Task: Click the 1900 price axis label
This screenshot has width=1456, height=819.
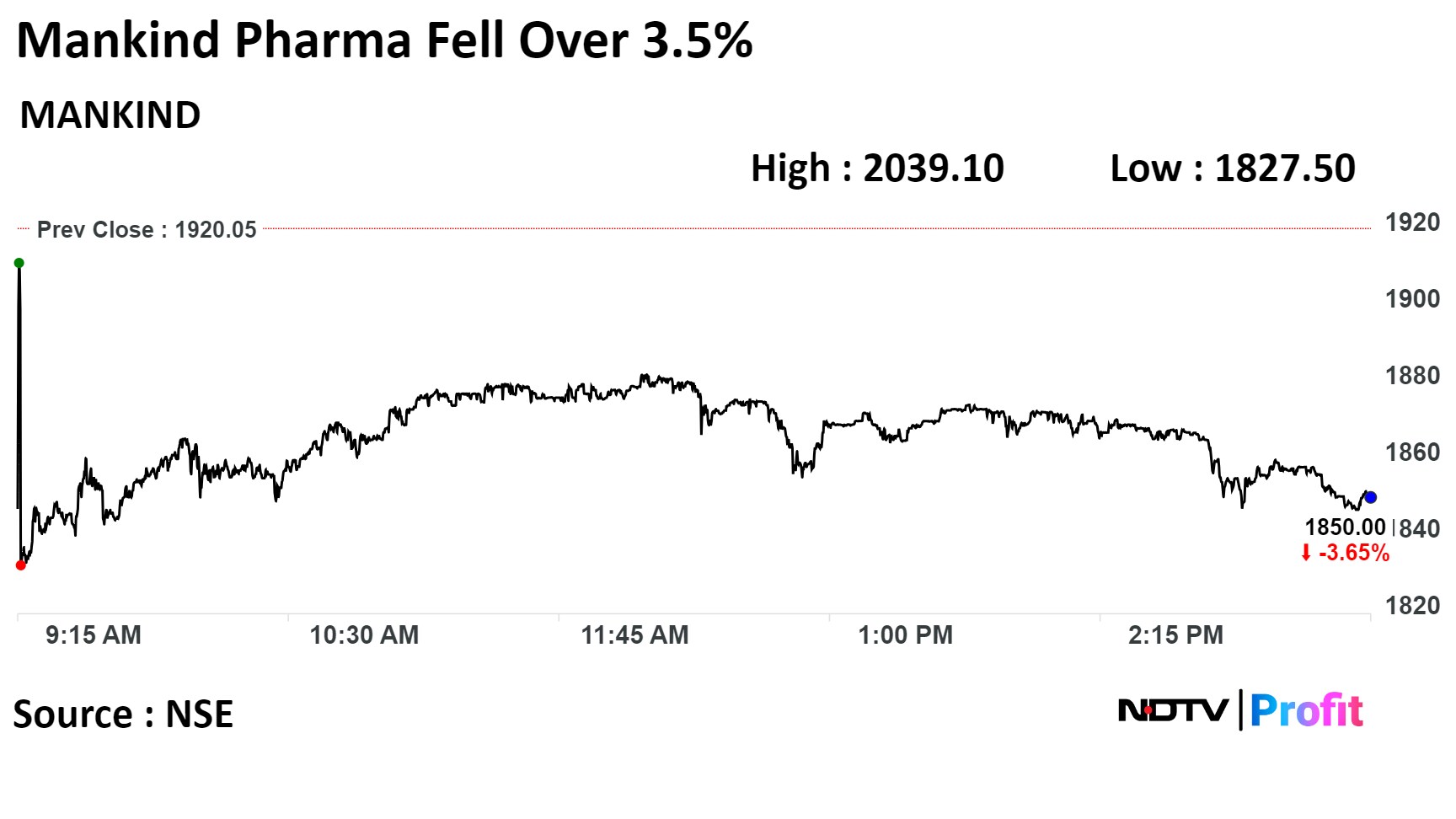Action: pos(1412,298)
